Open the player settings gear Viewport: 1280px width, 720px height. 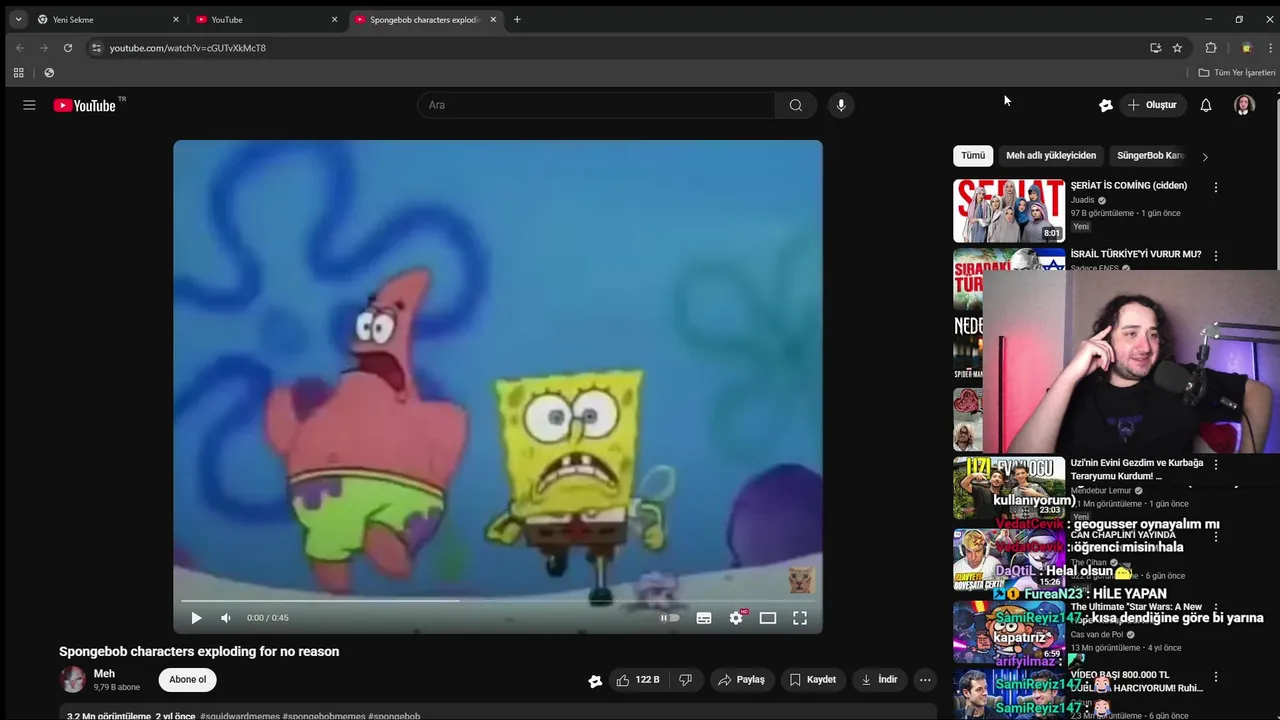click(736, 618)
